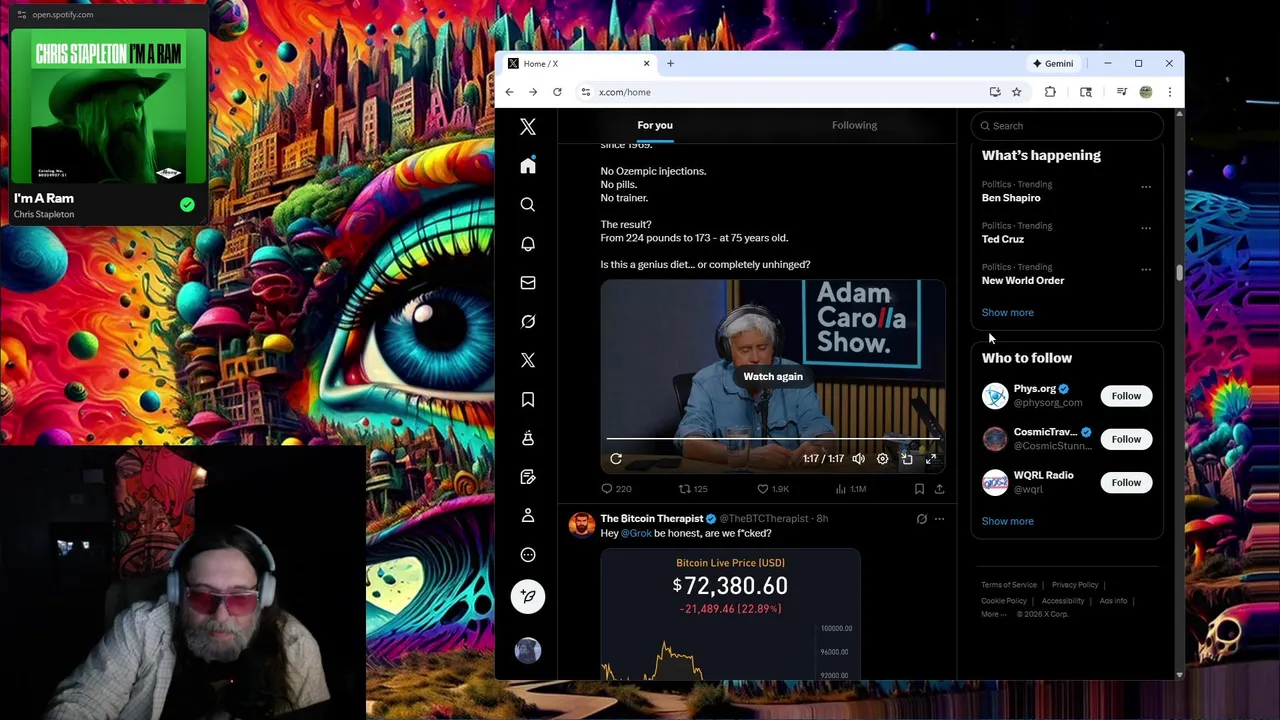Open Ben Shapiro trending topic
The image size is (1280, 720).
coord(1011,198)
